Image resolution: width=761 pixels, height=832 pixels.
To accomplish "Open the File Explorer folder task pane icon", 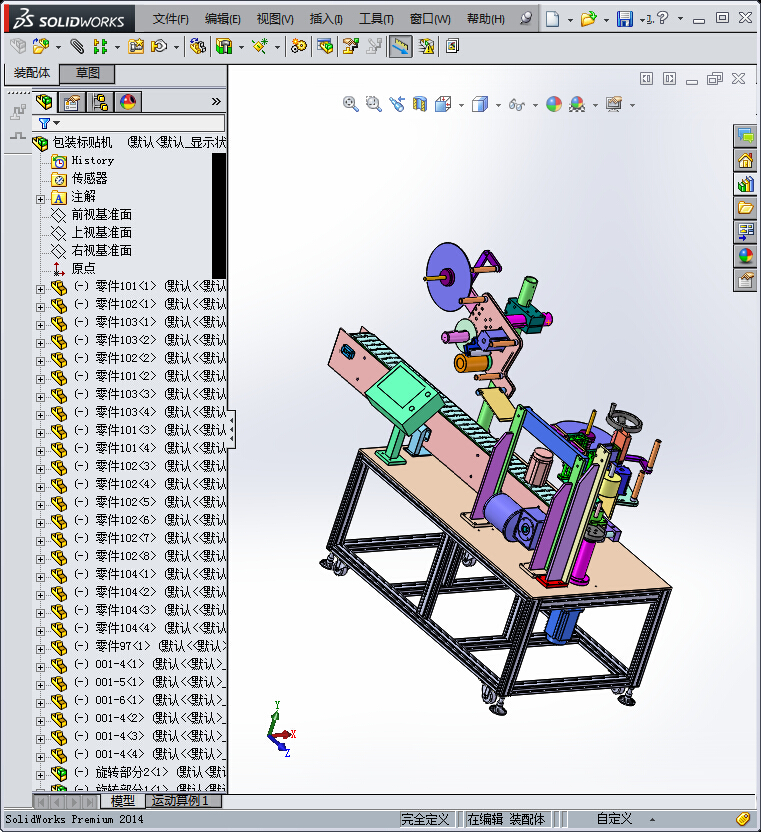I will point(745,208).
